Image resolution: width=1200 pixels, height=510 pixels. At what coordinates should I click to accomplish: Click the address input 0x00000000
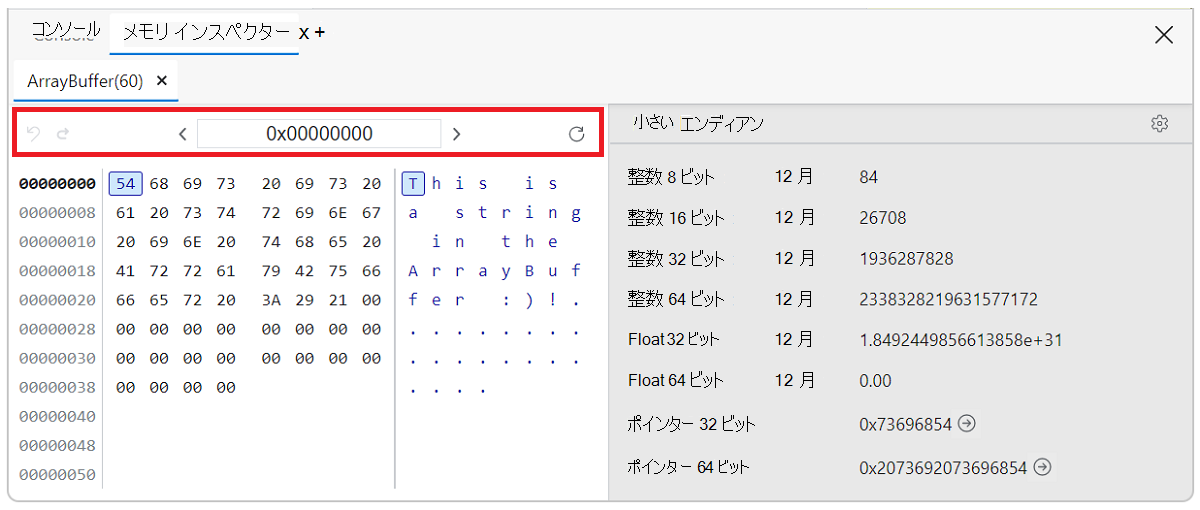[x=319, y=134]
